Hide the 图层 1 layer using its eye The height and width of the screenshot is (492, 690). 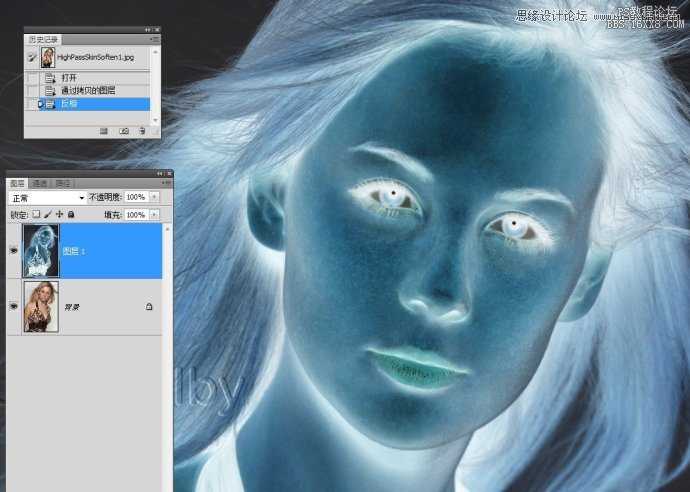pos(14,252)
